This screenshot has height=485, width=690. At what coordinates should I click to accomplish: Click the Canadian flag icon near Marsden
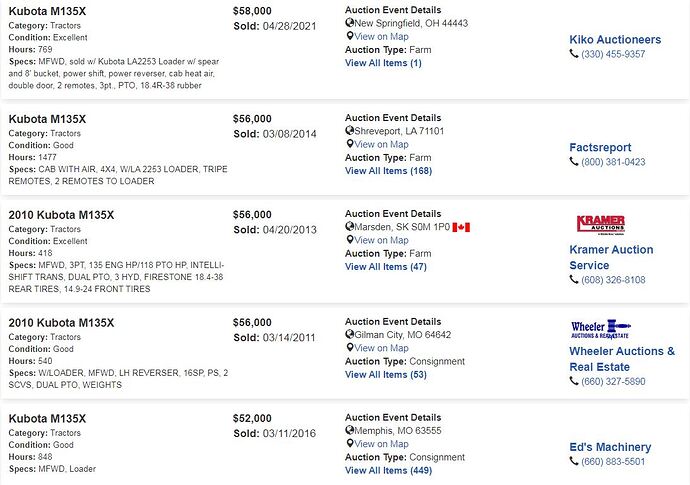pyautogui.click(x=461, y=227)
